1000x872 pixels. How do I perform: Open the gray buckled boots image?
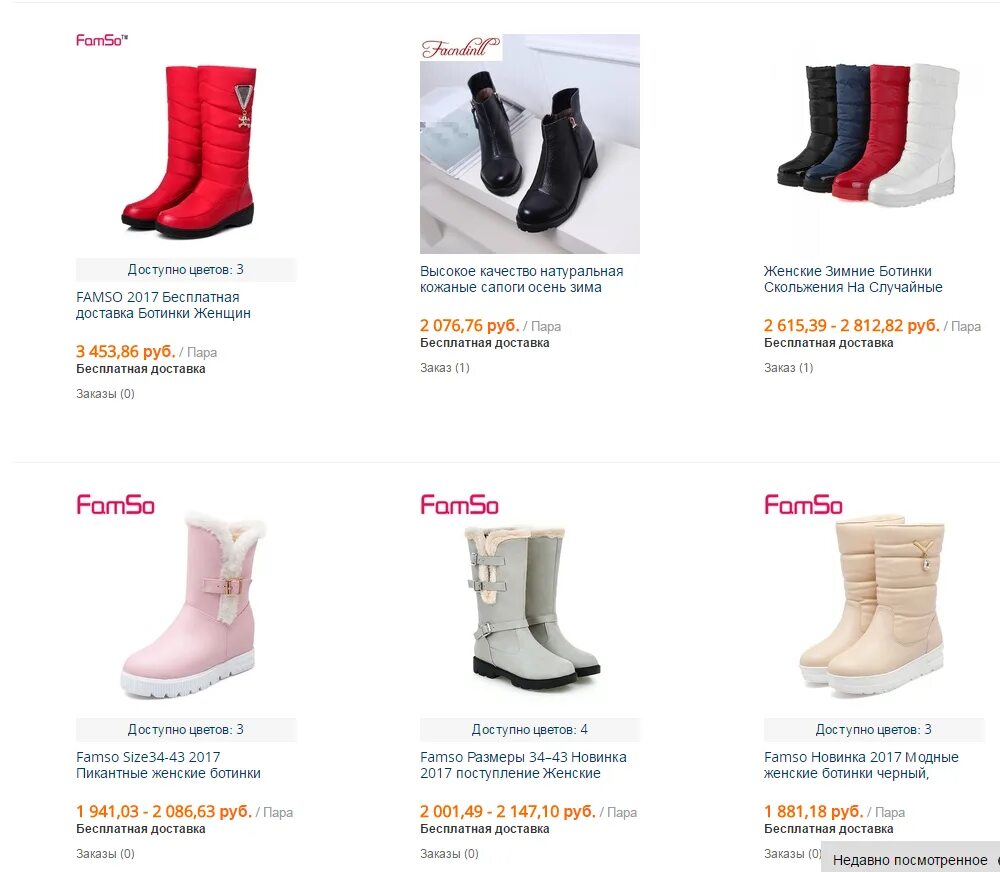(529, 604)
